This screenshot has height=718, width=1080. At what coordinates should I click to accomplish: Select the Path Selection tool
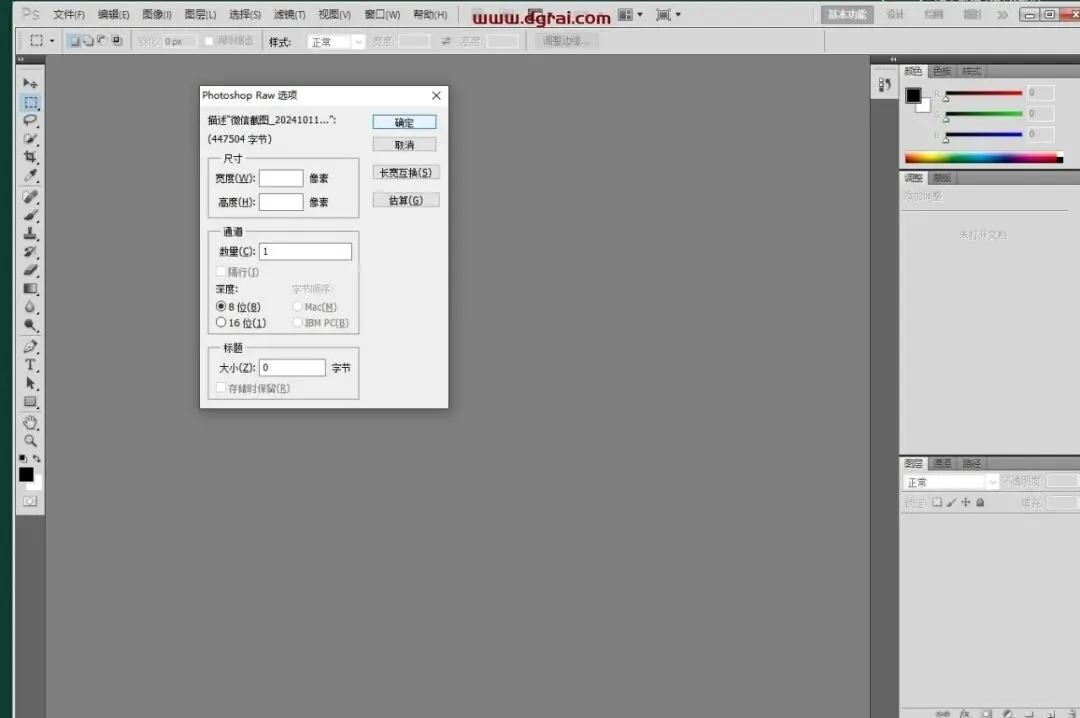click(30, 382)
